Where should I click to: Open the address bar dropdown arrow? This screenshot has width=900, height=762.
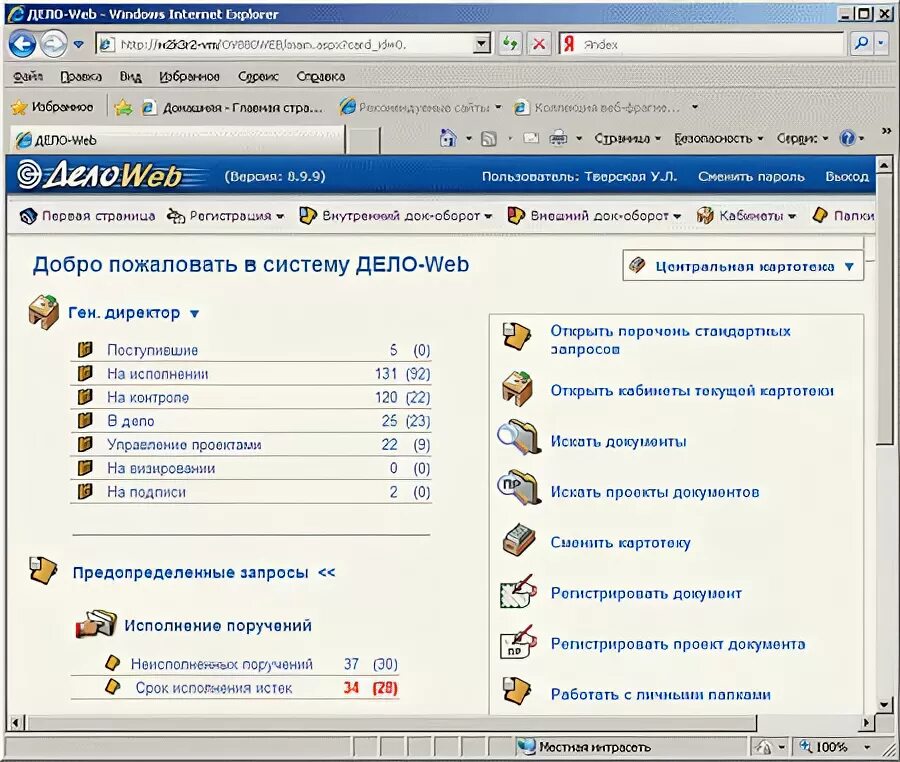coord(482,44)
